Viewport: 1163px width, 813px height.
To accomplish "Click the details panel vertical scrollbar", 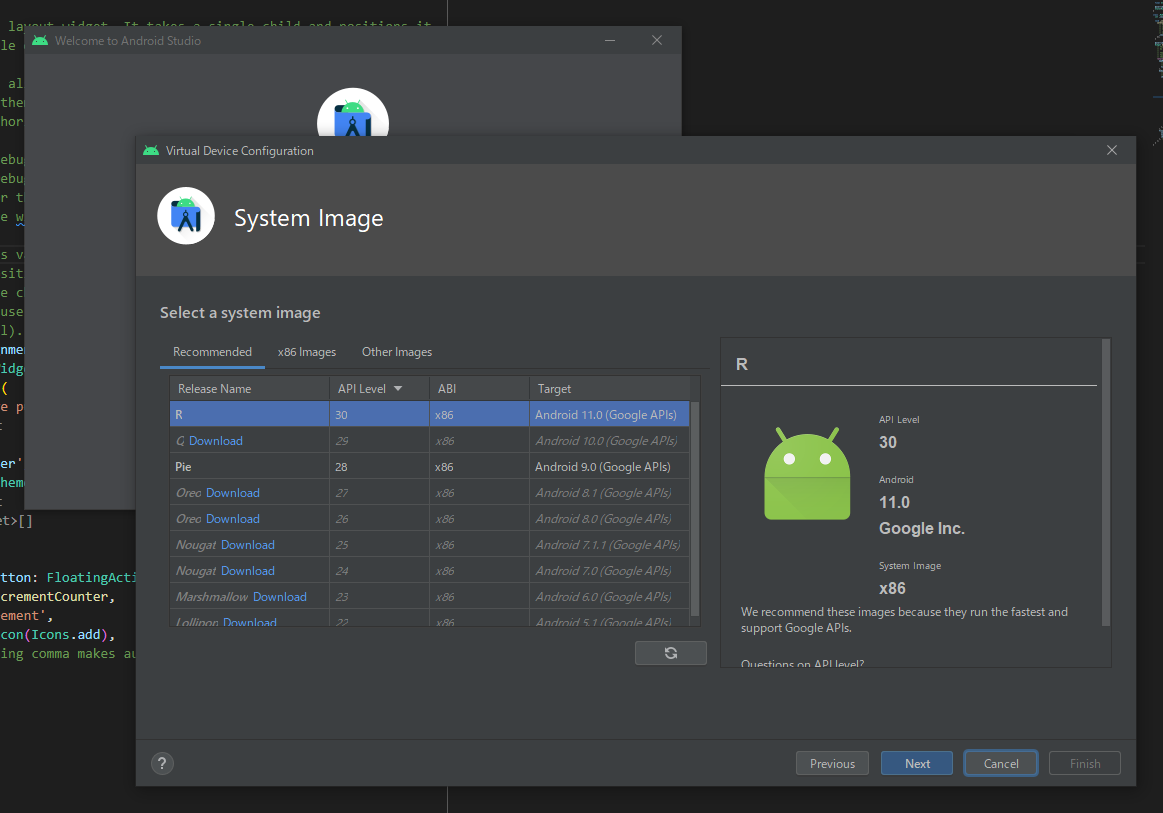I will 1106,482.
